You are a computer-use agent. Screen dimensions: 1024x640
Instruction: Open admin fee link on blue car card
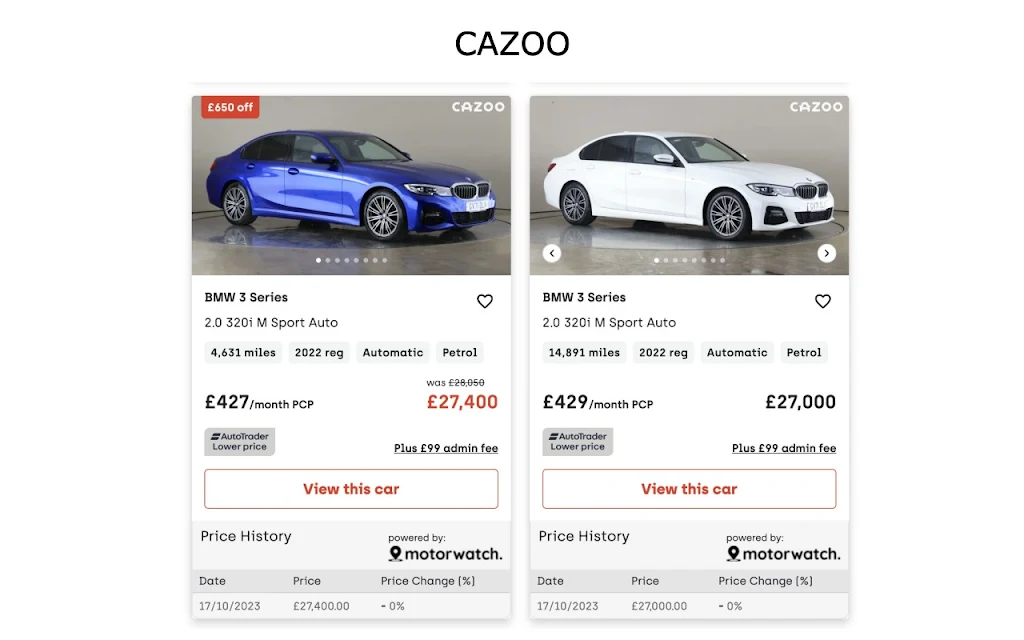coord(446,449)
